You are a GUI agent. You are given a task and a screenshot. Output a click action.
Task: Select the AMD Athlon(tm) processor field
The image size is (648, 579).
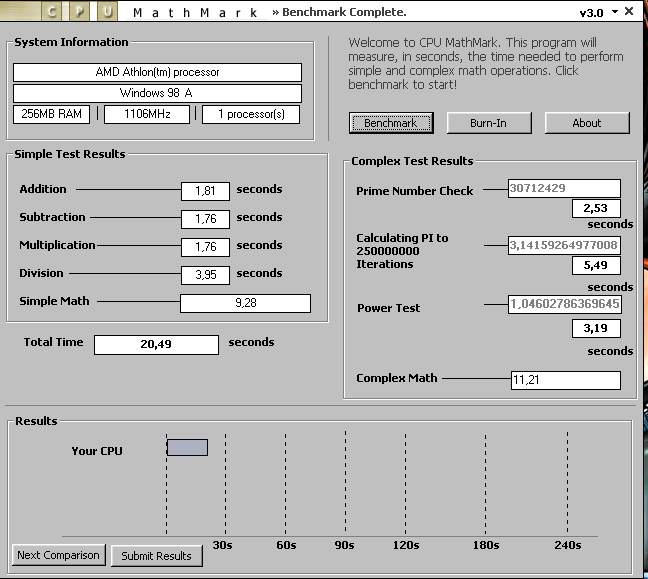point(157,72)
